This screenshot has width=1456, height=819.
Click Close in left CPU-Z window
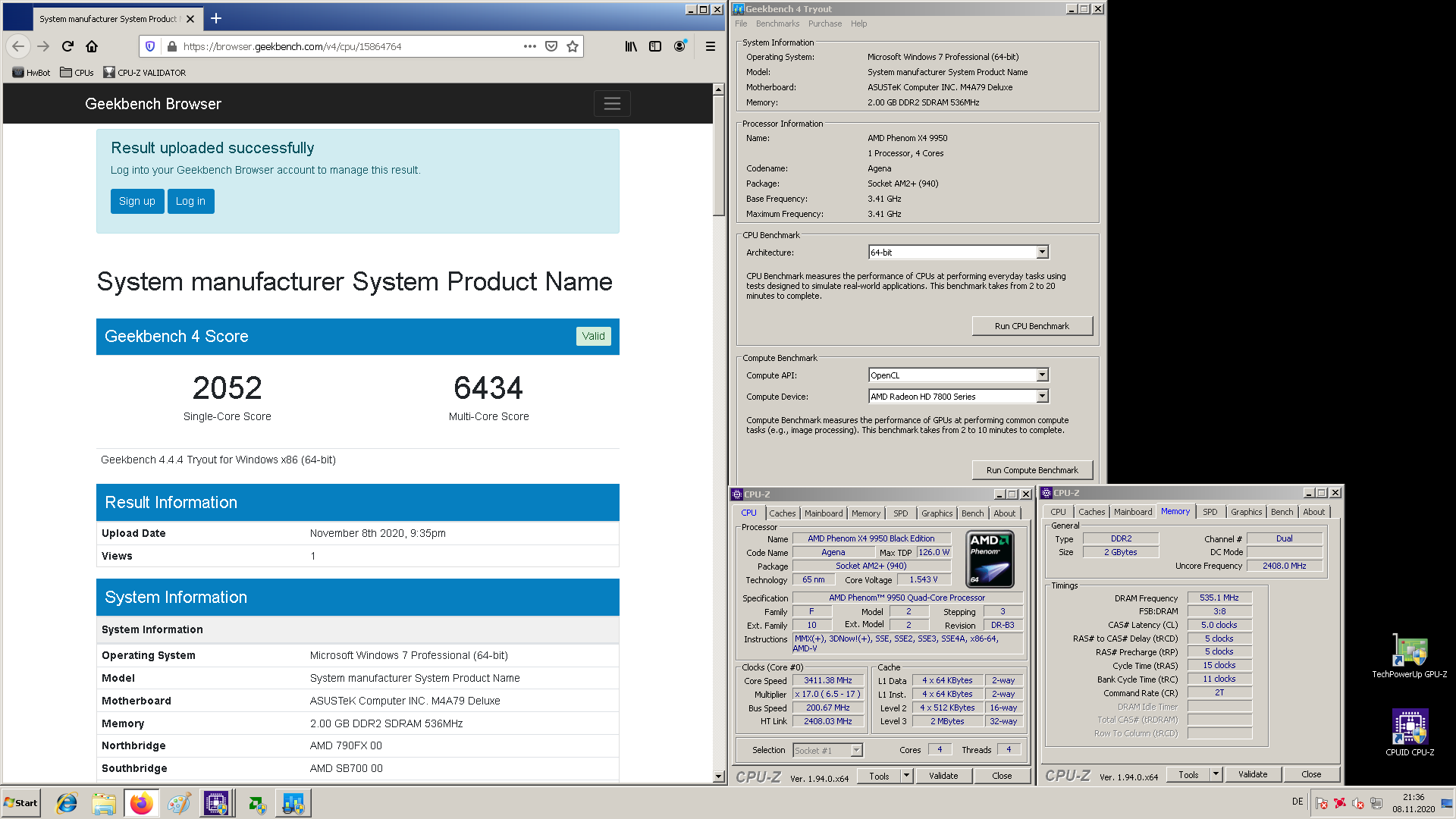[x=1002, y=776]
